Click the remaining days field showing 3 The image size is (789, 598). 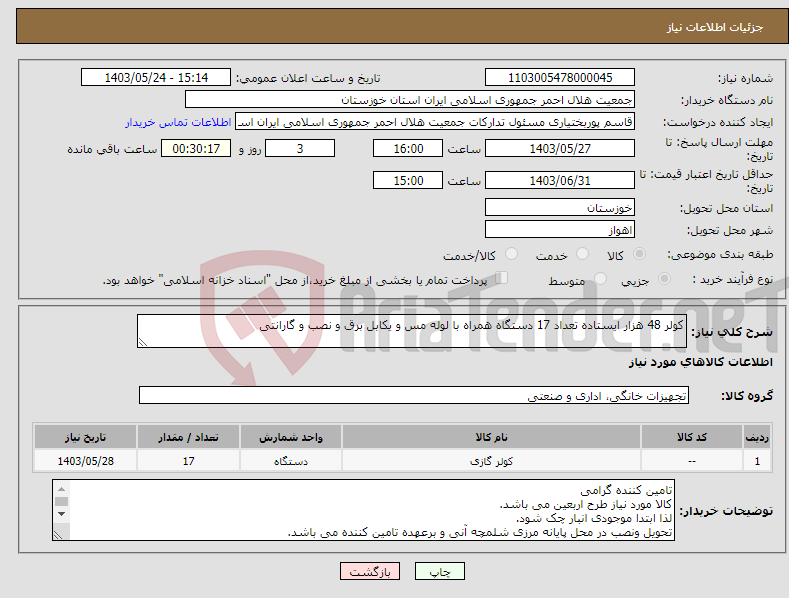coord(300,148)
